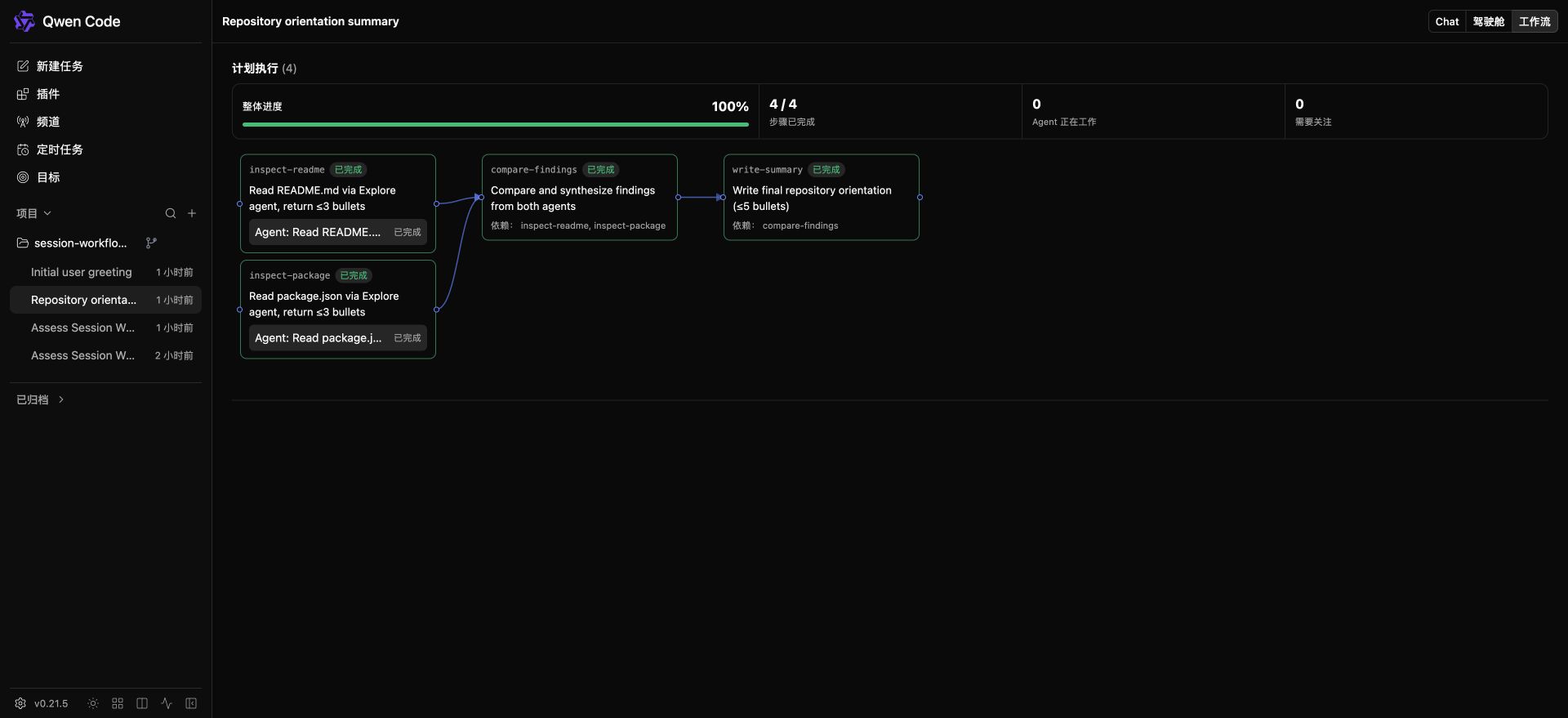This screenshot has height=718, width=1568.
Task: Click the inspect-readme step title
Action: (x=287, y=170)
